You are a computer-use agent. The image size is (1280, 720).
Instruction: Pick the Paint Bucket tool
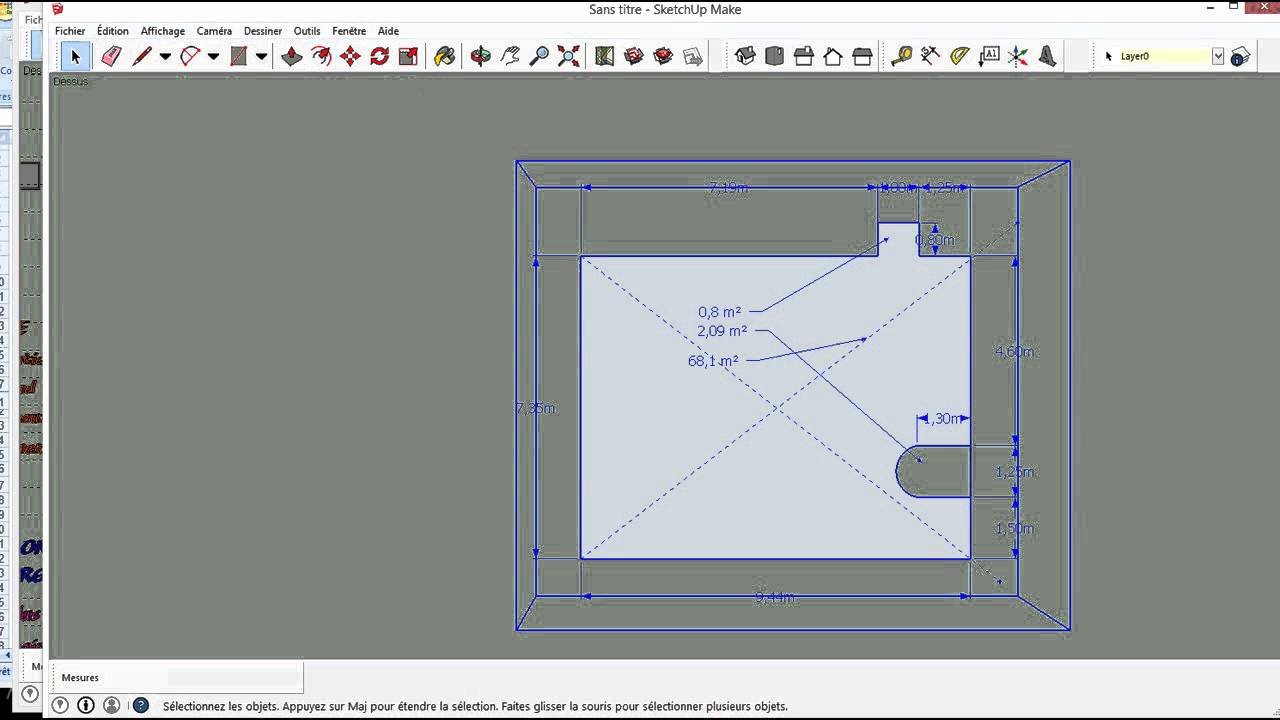coord(445,57)
